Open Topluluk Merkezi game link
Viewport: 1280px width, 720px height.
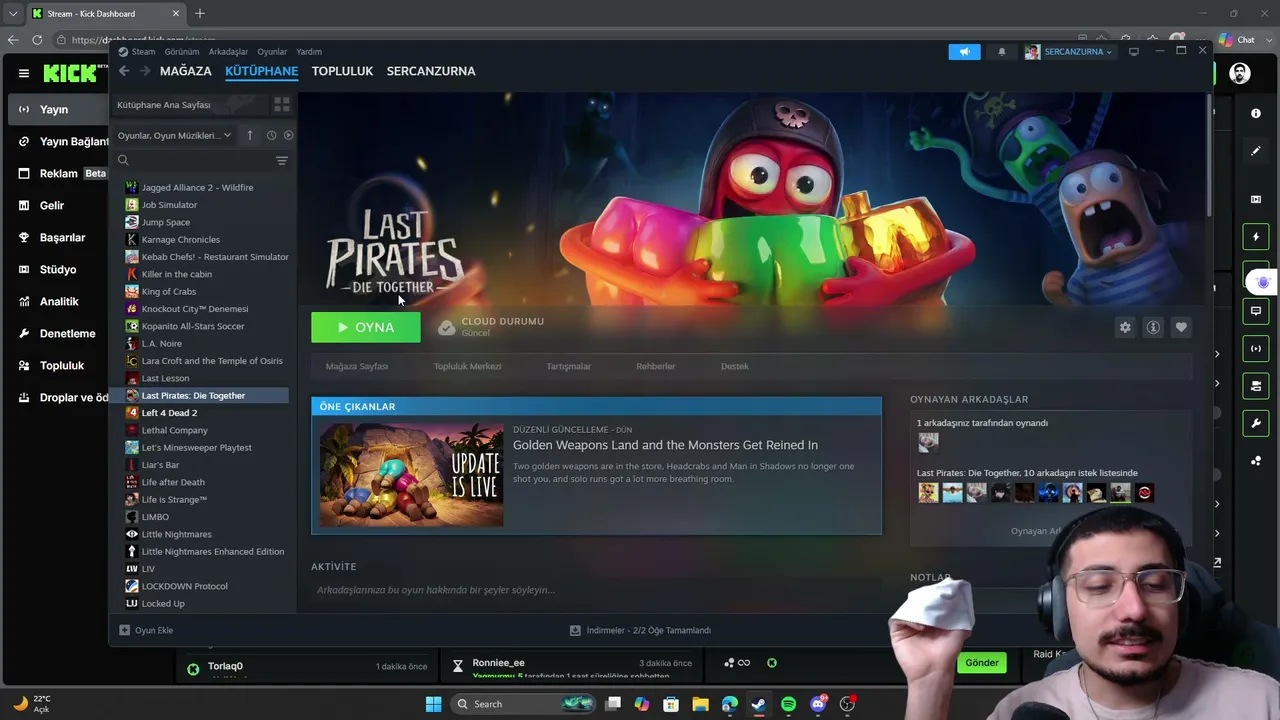[467, 366]
